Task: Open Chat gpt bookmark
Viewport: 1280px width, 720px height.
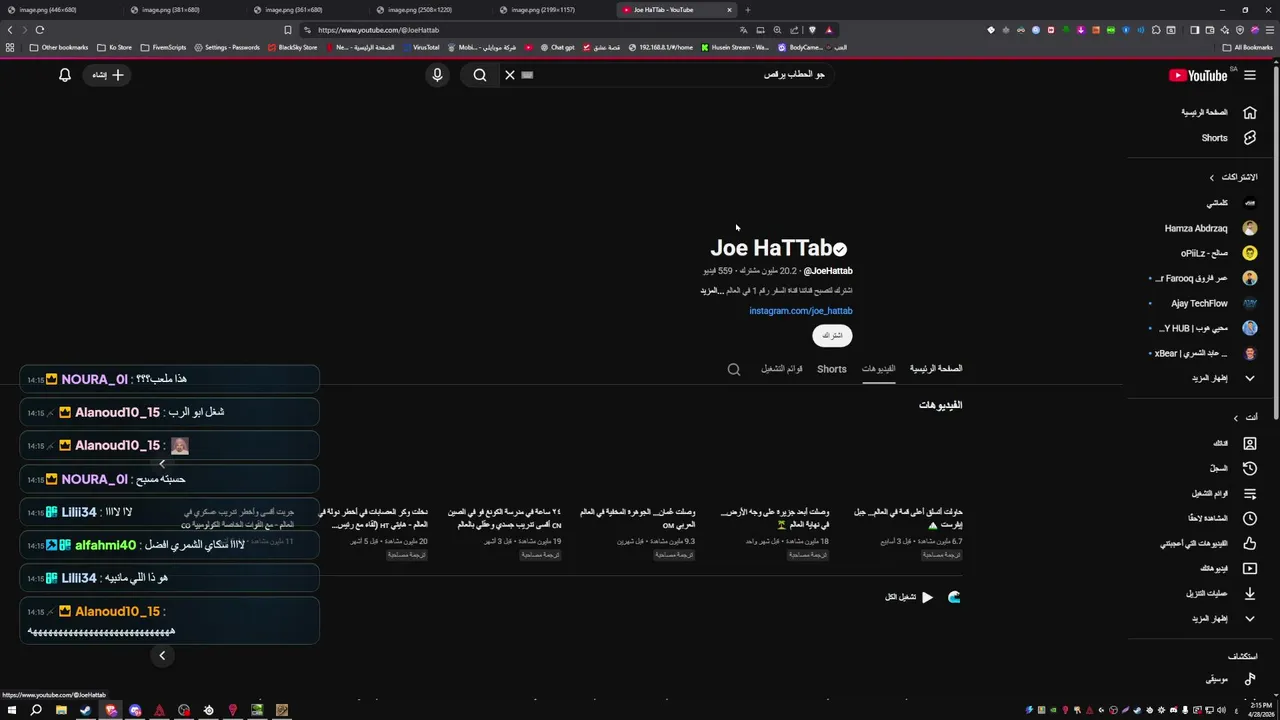Action: (557, 47)
